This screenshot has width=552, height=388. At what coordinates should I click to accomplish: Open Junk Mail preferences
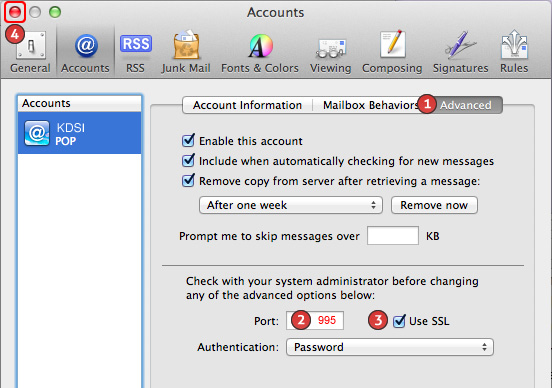(x=186, y=52)
